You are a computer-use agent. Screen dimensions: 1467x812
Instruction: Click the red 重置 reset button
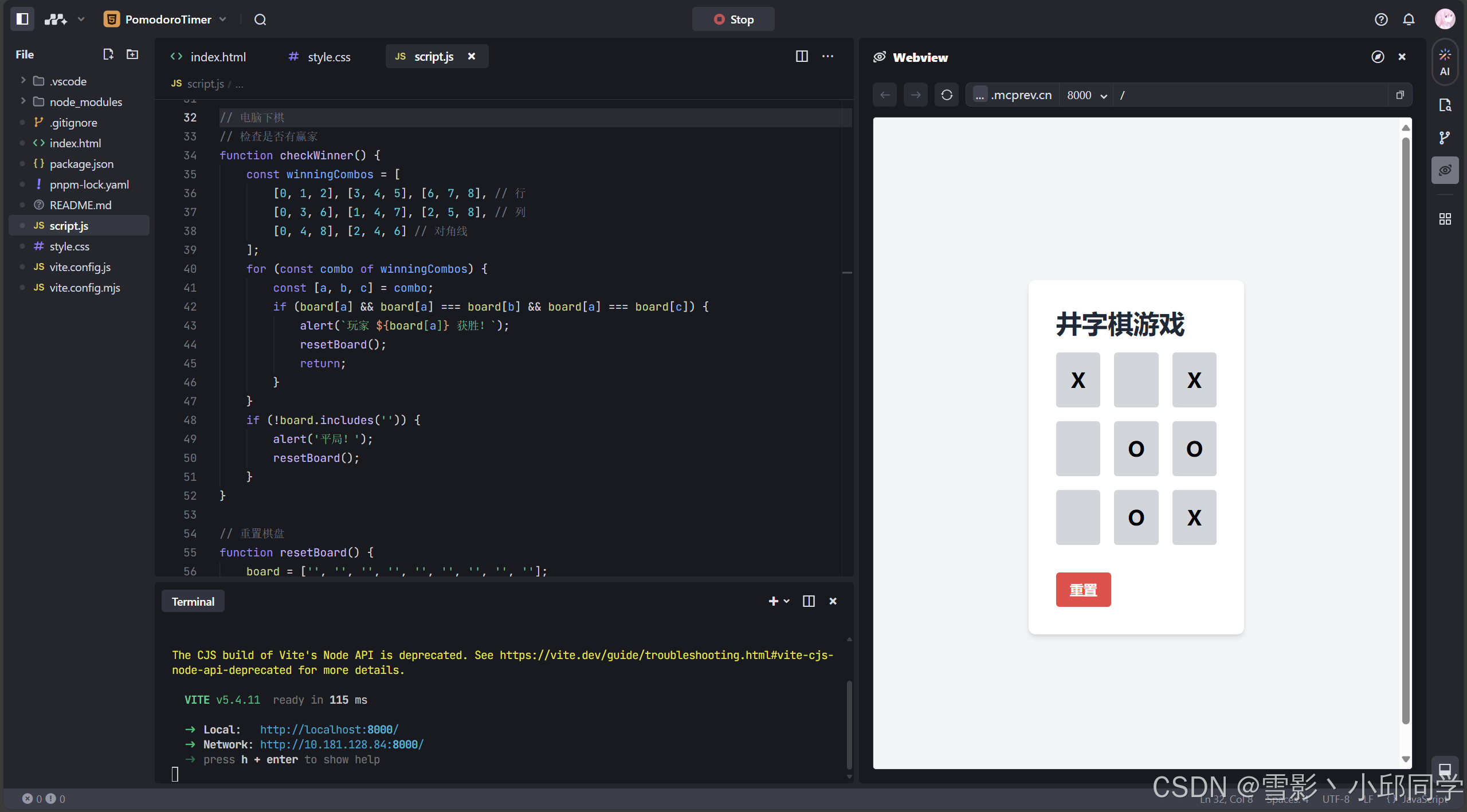[x=1083, y=590]
